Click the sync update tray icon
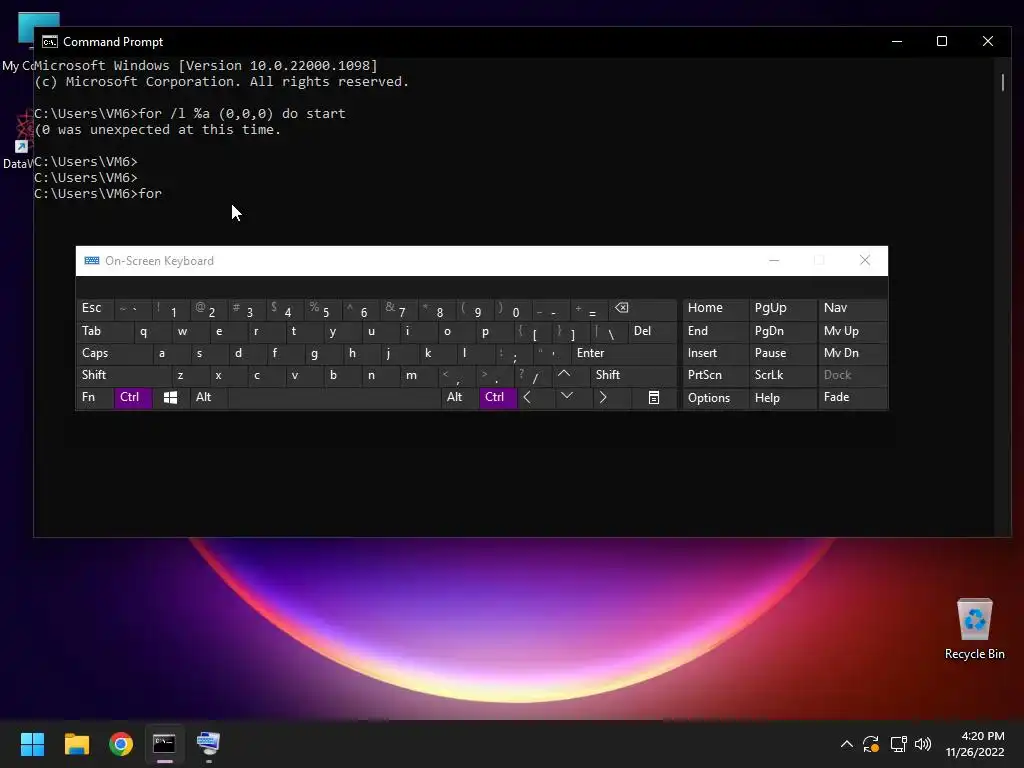 pyautogui.click(x=871, y=744)
